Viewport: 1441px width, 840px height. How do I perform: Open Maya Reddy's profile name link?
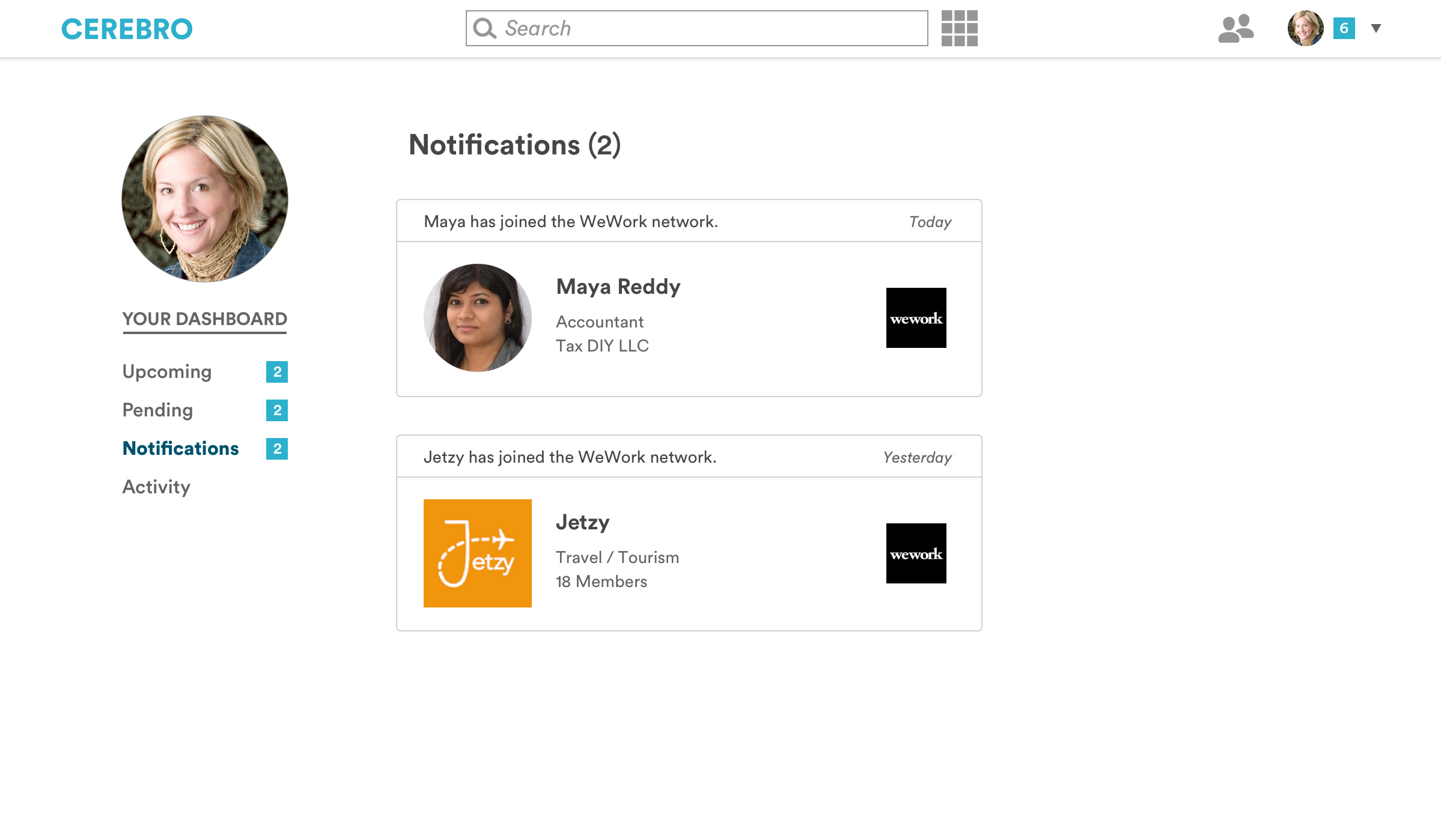618,287
